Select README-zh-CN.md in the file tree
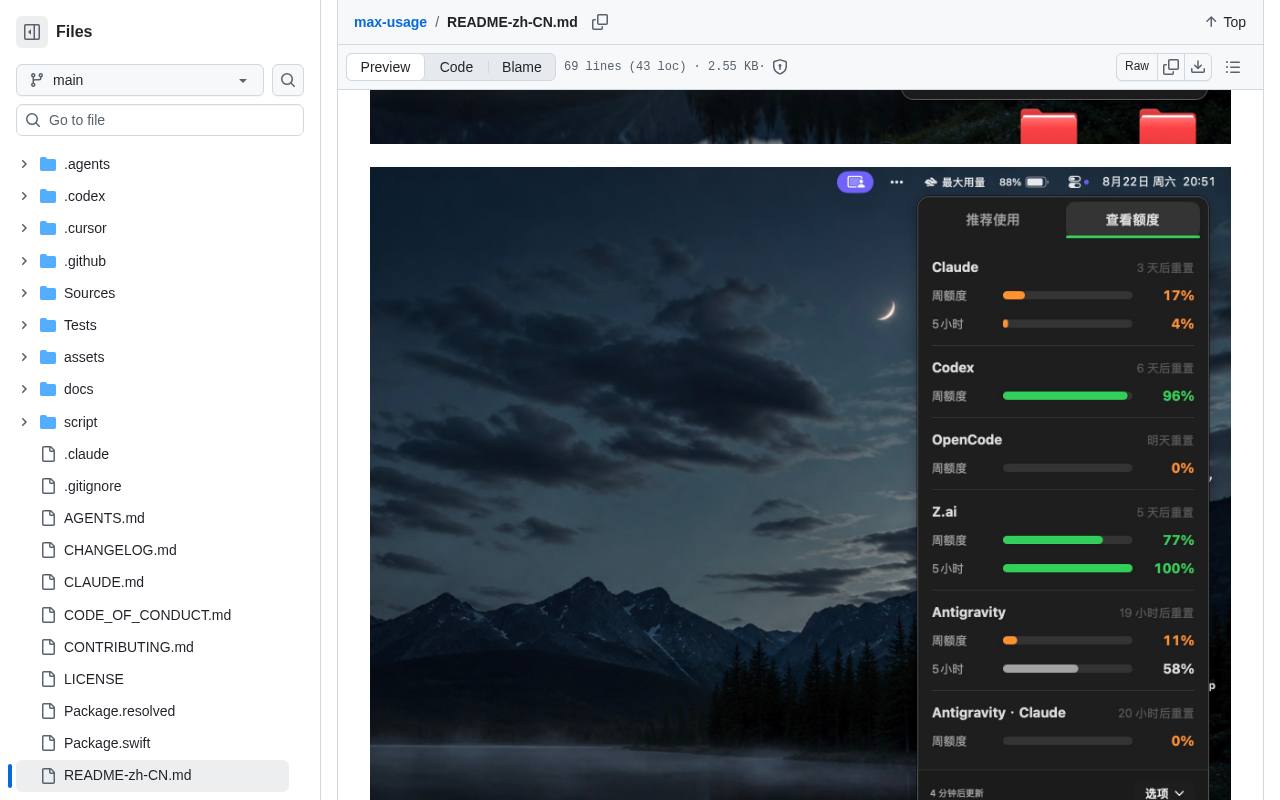 click(x=152, y=775)
